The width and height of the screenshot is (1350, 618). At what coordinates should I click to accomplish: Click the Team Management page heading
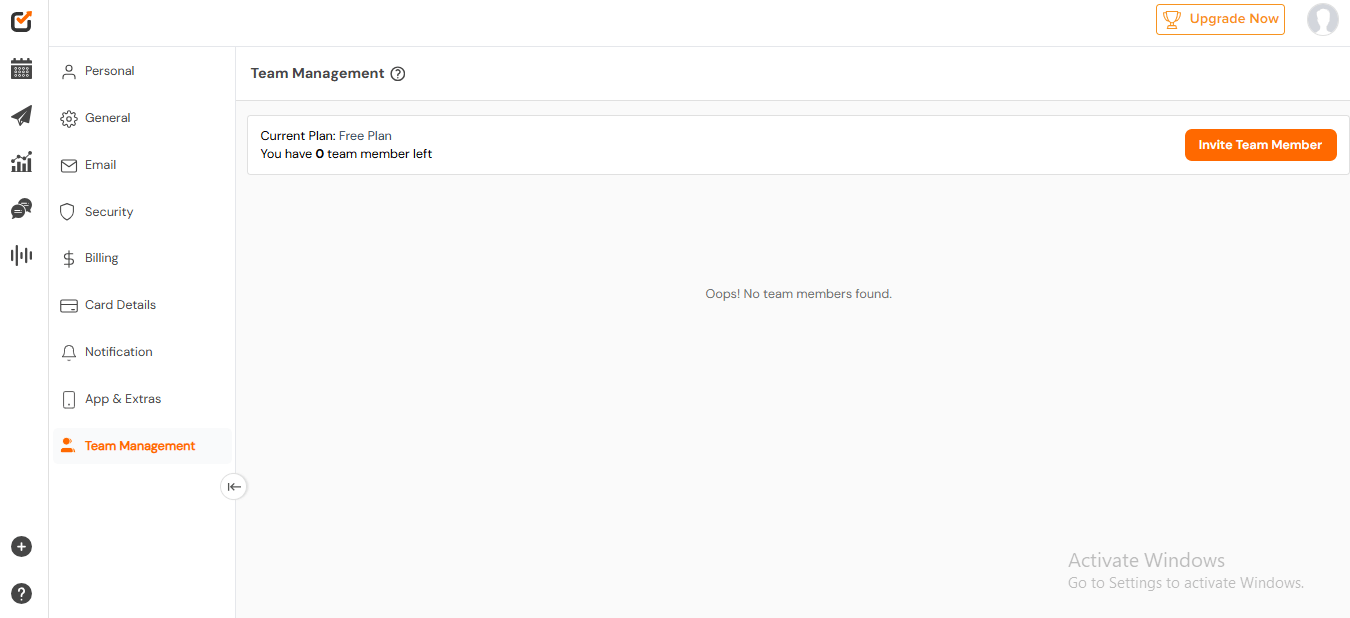(318, 73)
